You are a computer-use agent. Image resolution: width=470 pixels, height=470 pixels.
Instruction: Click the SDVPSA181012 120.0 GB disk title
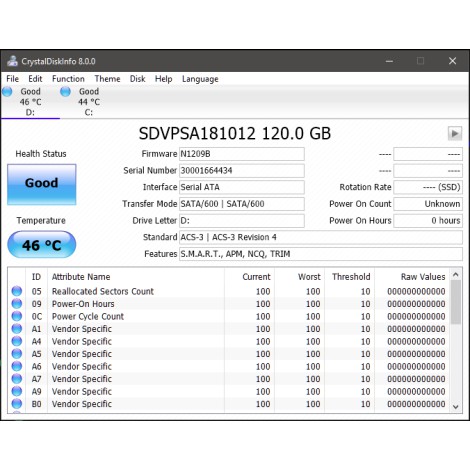[x=235, y=134]
